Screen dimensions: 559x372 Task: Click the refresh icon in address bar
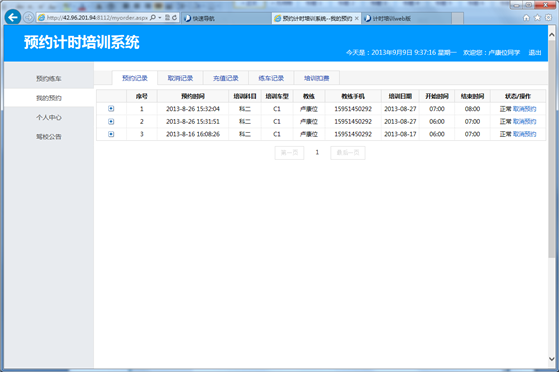pyautogui.click(x=175, y=17)
